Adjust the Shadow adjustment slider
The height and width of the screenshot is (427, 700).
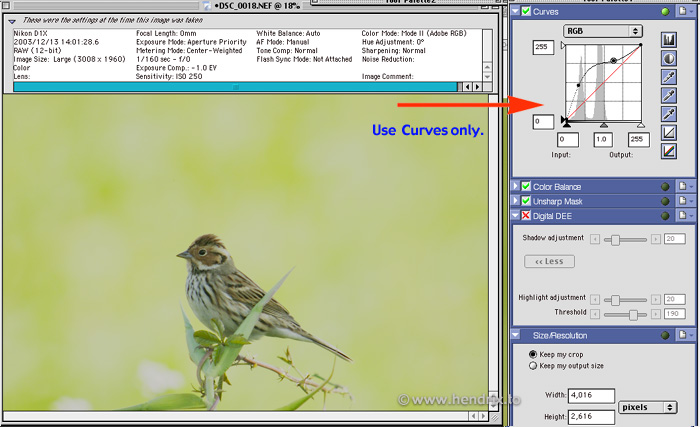click(615, 240)
